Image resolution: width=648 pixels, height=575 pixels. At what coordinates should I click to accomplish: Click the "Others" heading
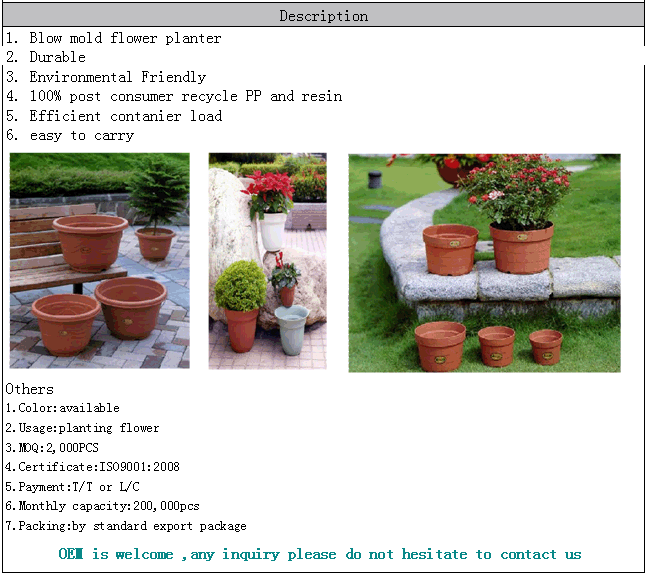pos(29,389)
